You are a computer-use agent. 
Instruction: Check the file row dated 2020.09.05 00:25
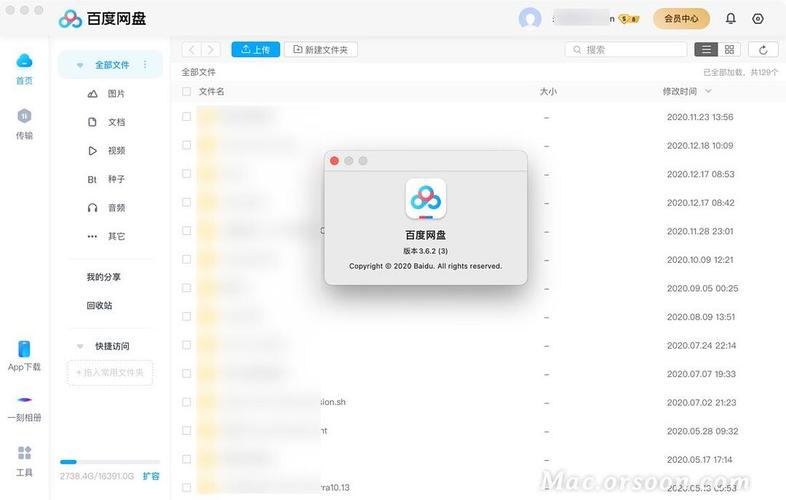pyautogui.click(x=186, y=288)
